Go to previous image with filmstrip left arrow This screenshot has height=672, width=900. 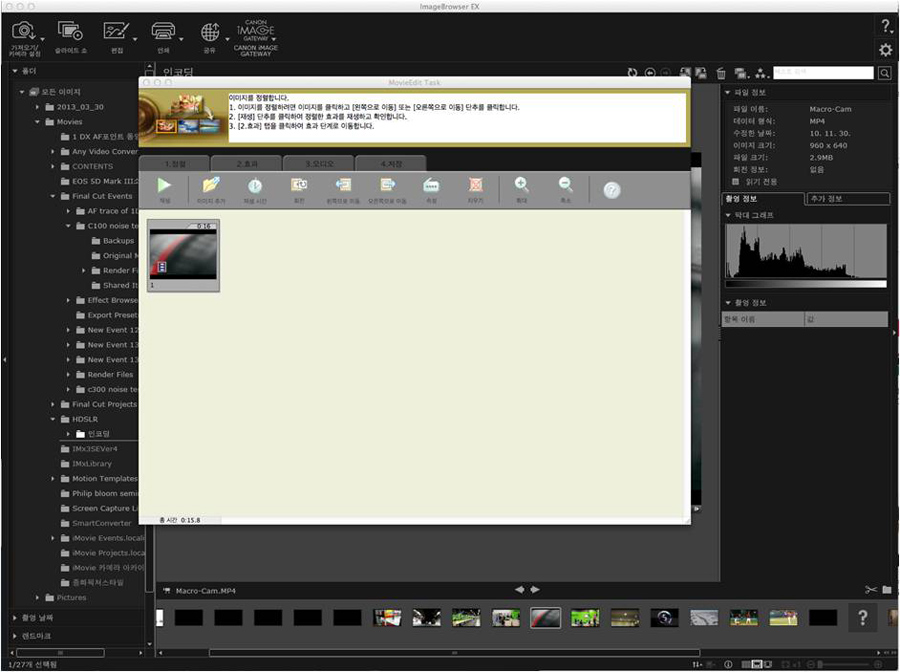coord(519,590)
